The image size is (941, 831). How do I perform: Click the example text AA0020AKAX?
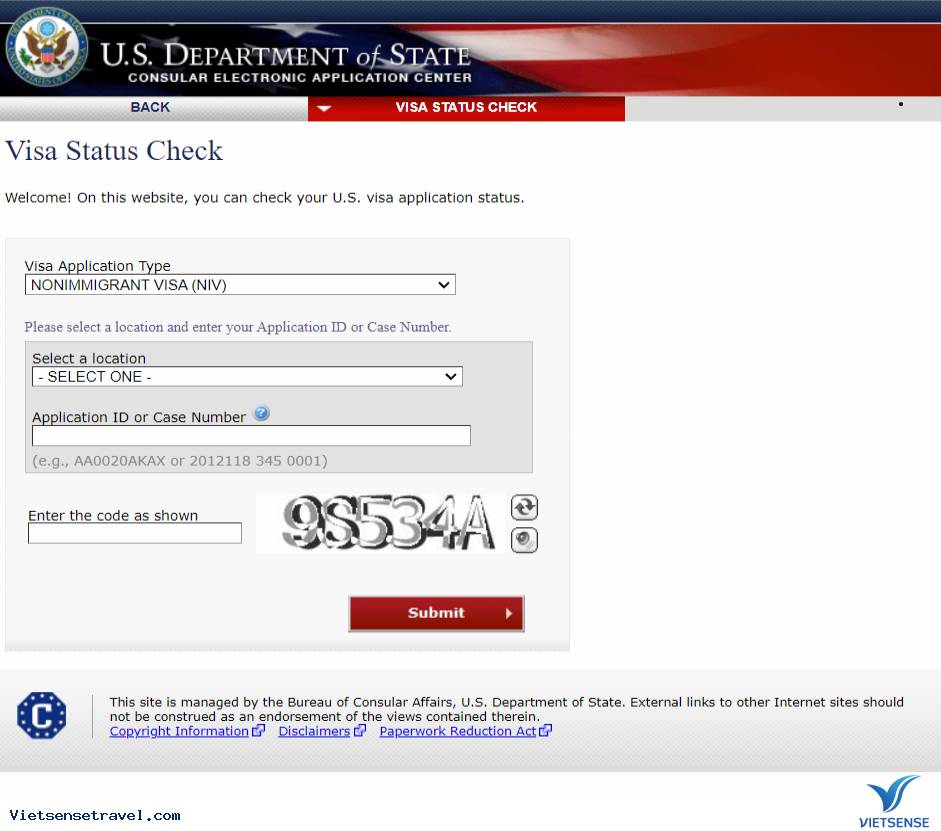119,461
